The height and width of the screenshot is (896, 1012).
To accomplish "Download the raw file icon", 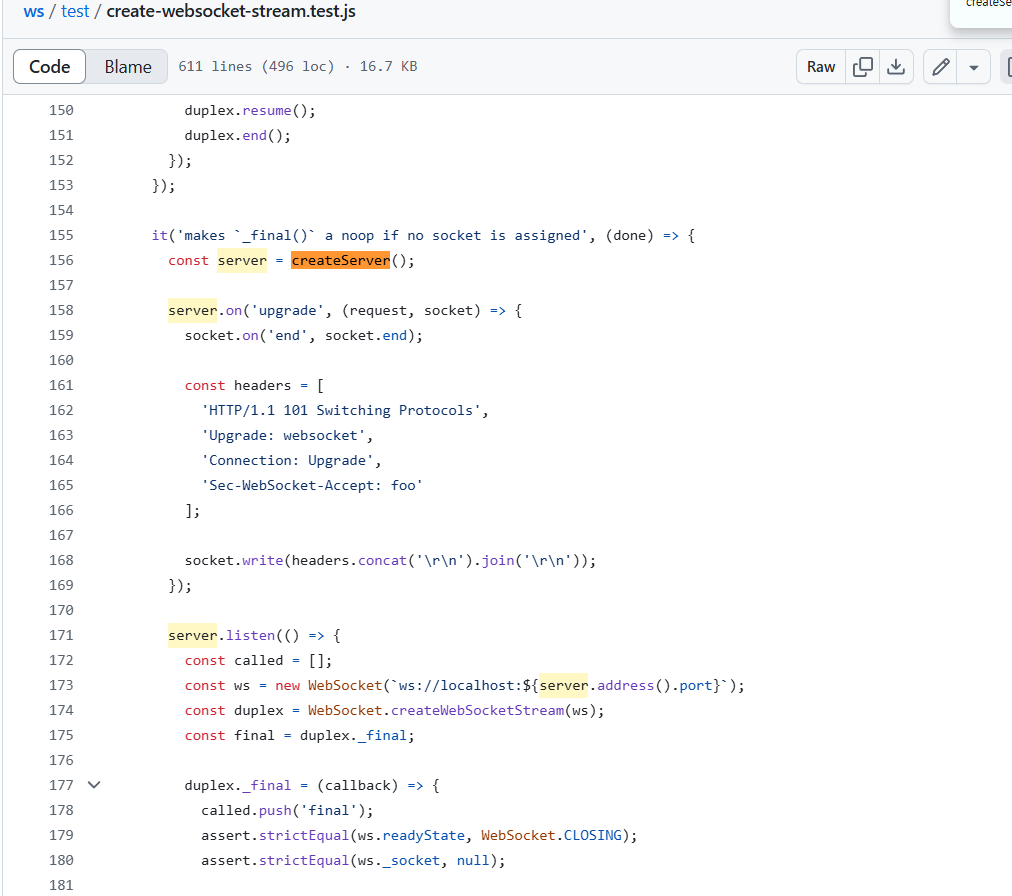I will (896, 66).
